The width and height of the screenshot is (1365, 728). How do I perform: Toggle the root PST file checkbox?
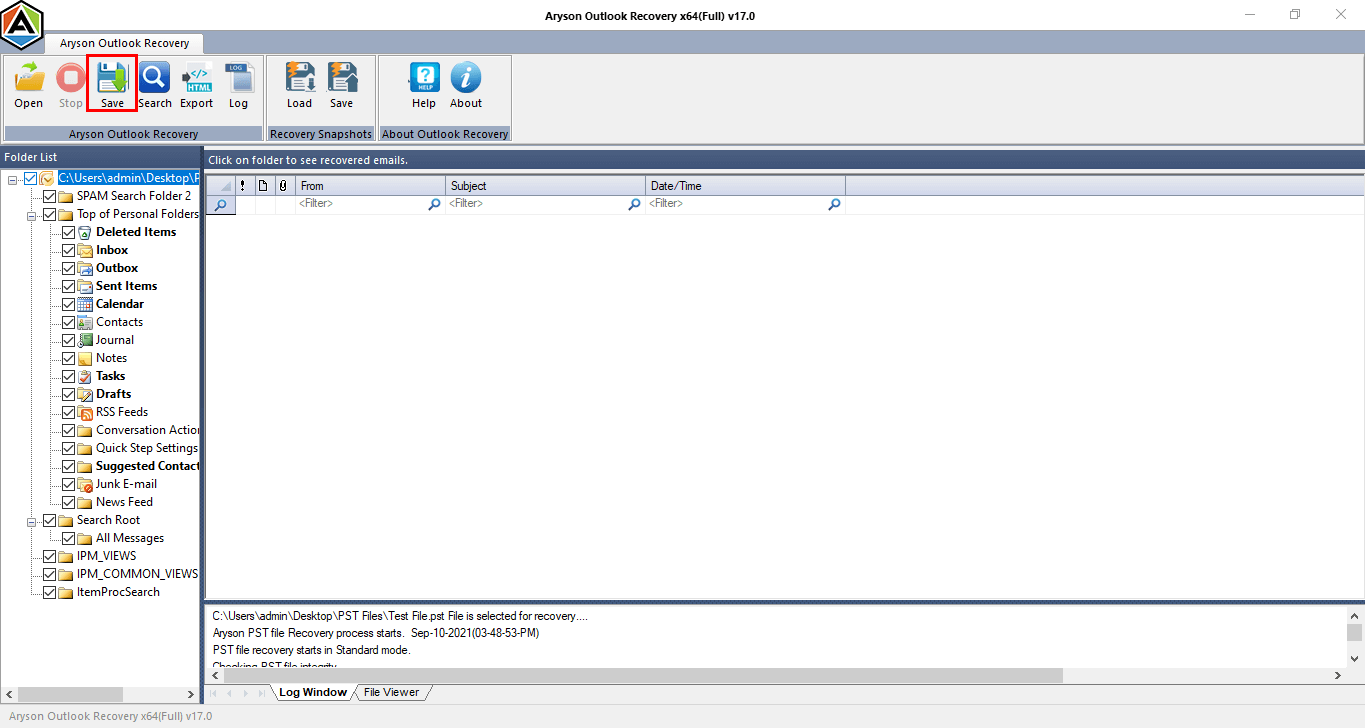point(30,178)
